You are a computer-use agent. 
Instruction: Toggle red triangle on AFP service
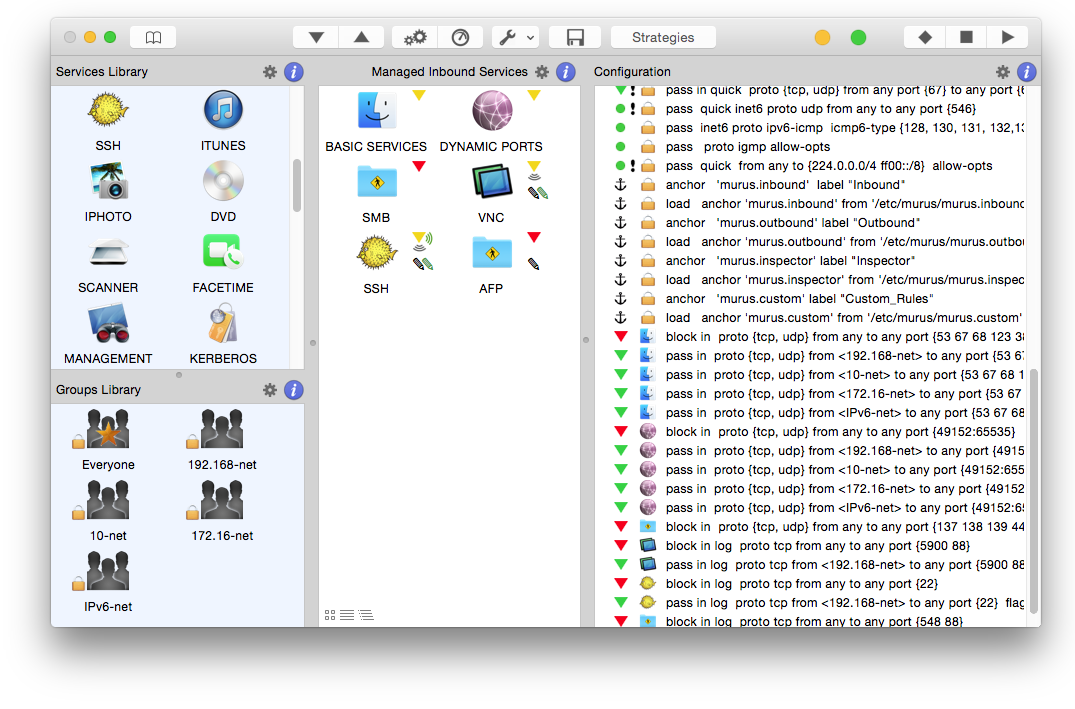(534, 237)
